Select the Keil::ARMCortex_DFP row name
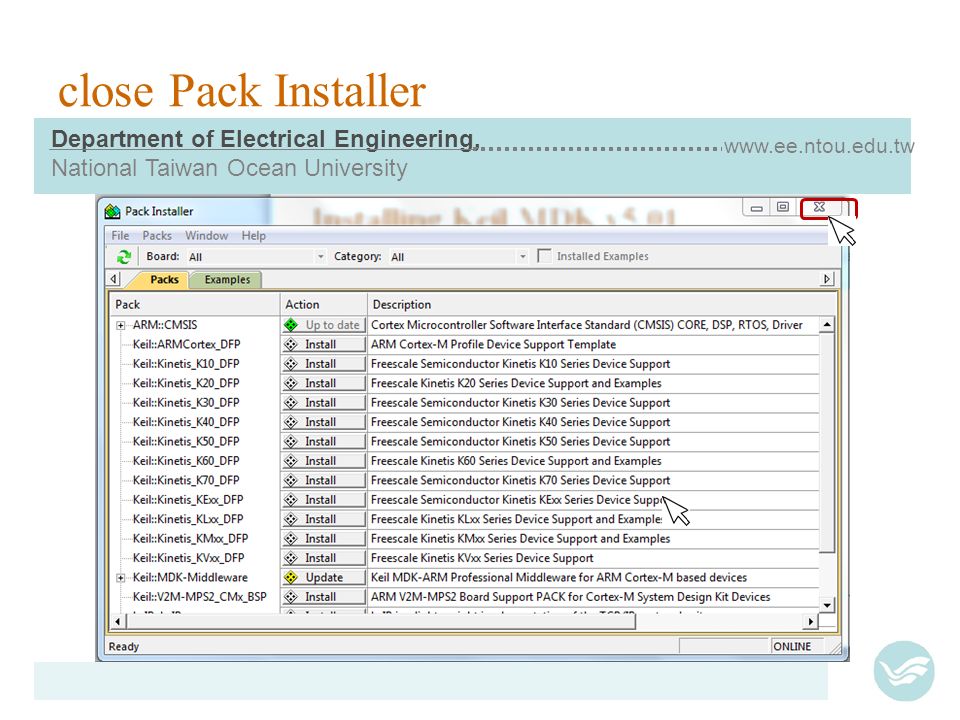960x720 pixels. [x=187, y=345]
